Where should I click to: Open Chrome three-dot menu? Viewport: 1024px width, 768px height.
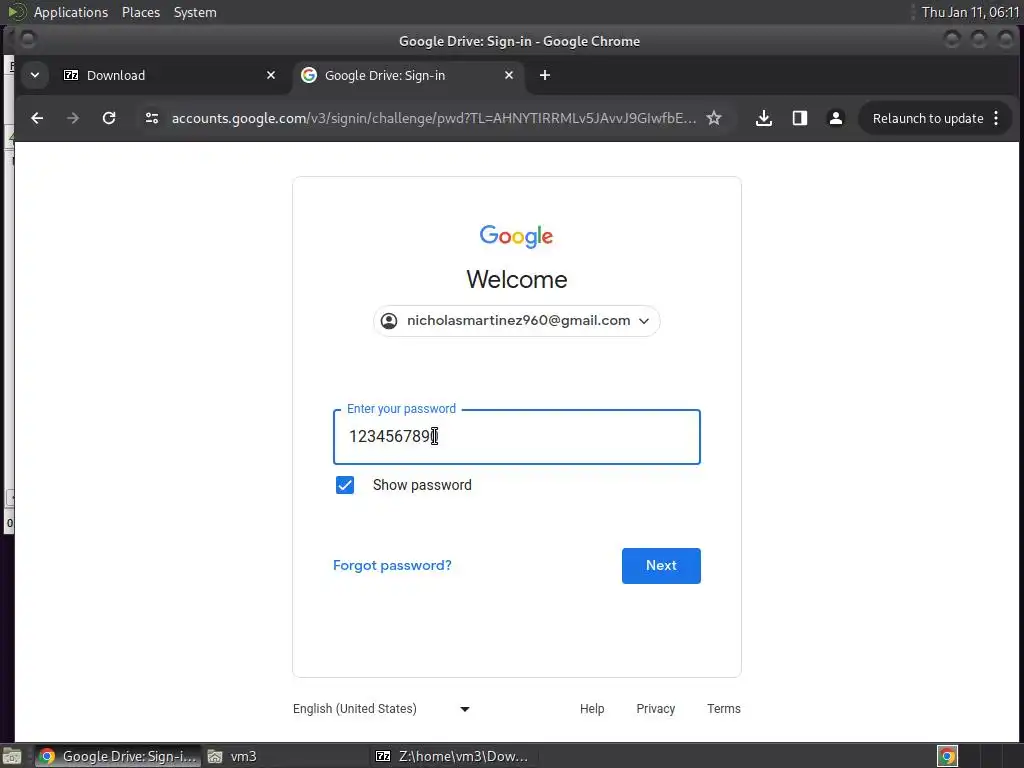[x=996, y=118]
